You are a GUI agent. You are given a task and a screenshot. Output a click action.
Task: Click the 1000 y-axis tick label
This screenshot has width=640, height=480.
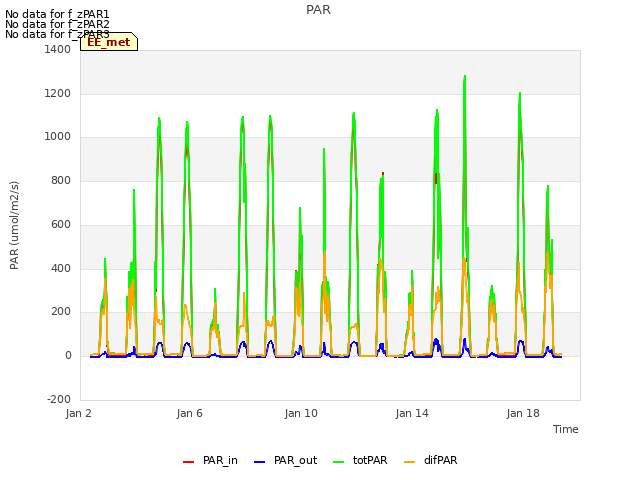click(58, 137)
